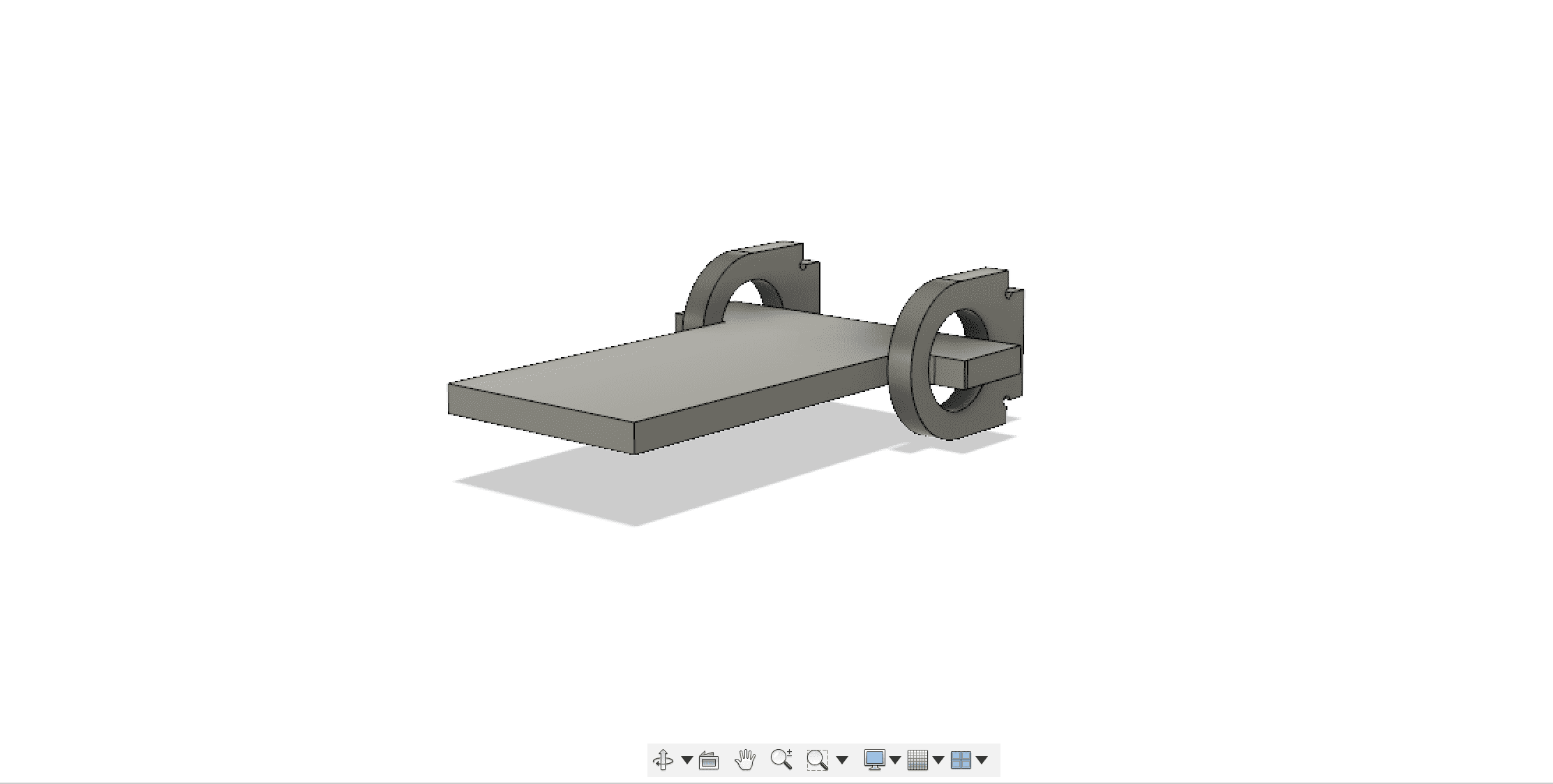This screenshot has height=784, width=1553.
Task: Click the Look At tool icon
Action: 709,760
